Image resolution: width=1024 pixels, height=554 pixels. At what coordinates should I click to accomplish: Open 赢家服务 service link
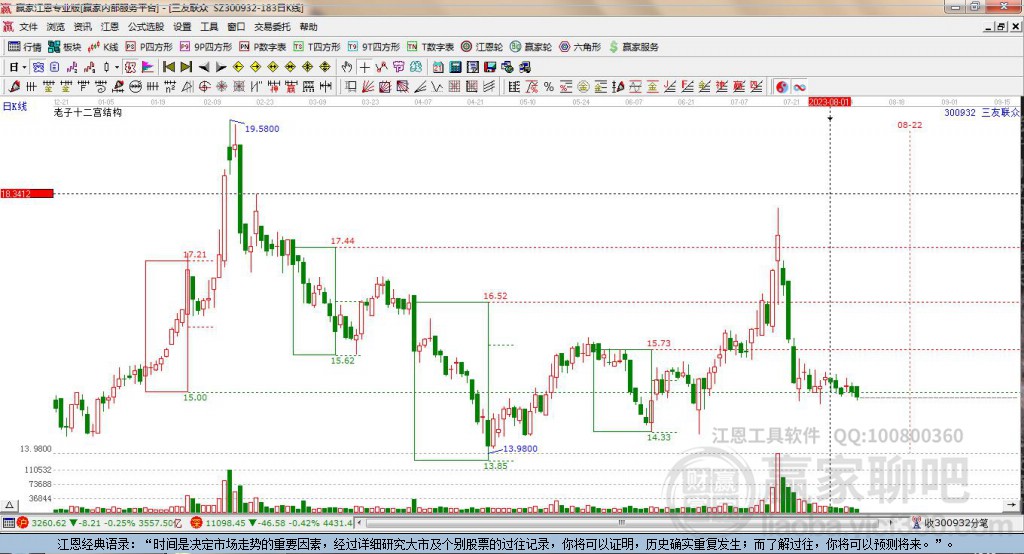click(x=633, y=47)
